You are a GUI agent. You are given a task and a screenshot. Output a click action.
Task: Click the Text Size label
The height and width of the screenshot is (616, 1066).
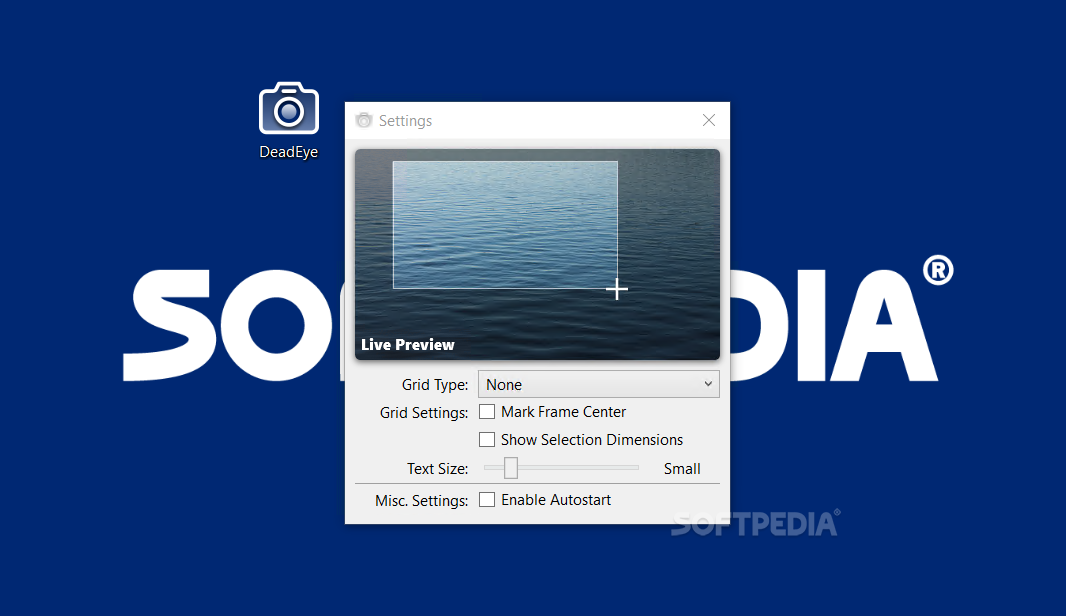coord(438,468)
